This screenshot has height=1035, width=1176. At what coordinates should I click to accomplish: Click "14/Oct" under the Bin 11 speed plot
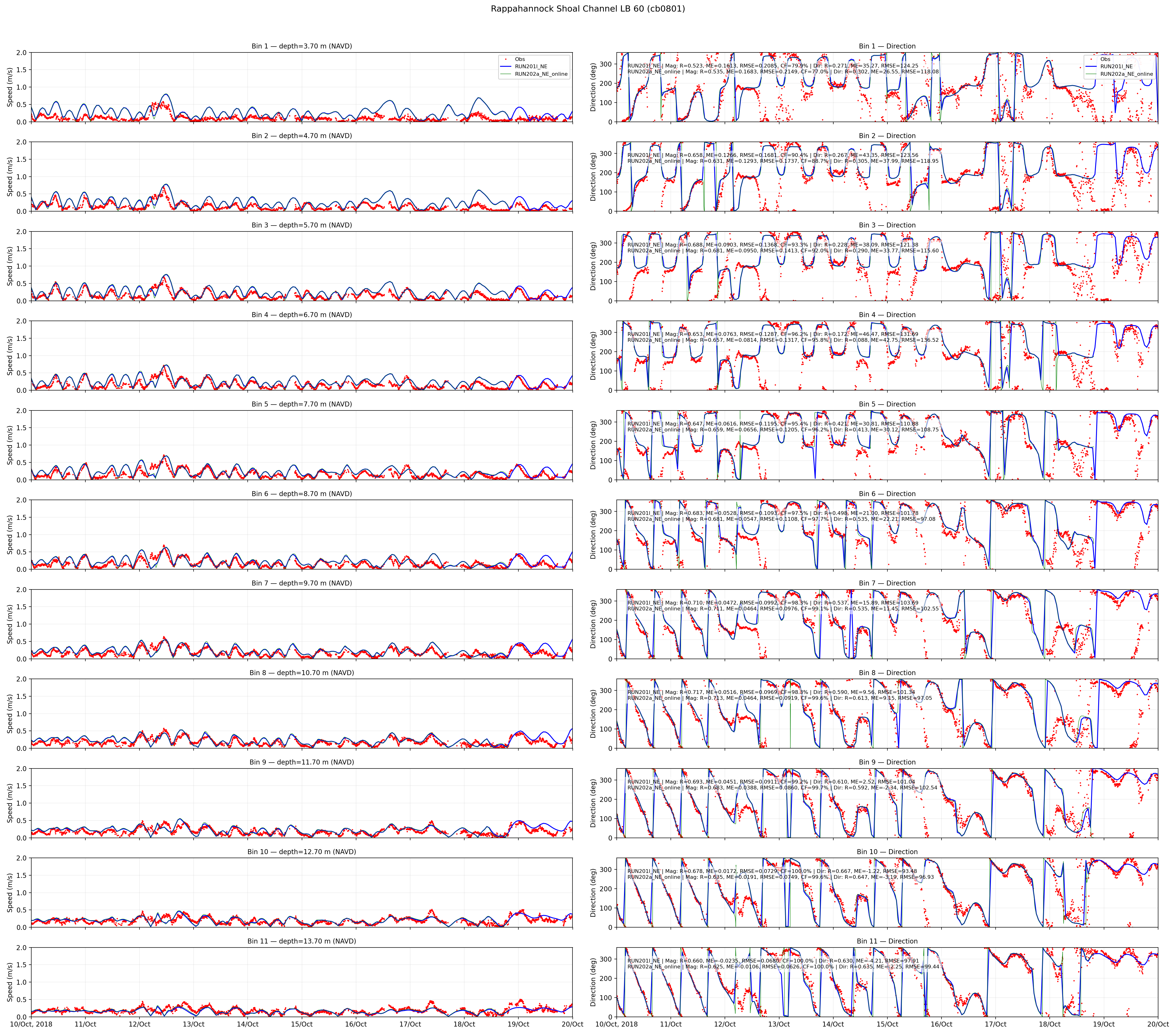[247, 1025]
